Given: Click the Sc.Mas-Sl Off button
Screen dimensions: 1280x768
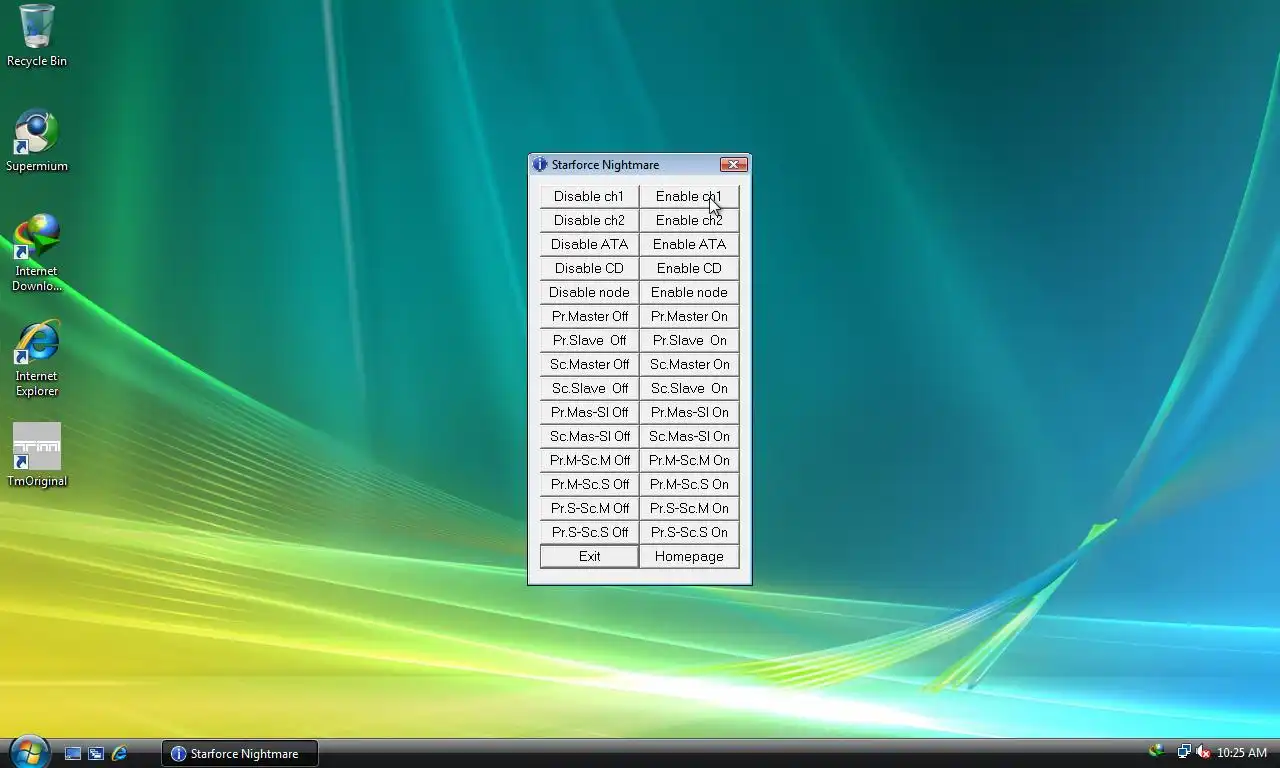Looking at the screenshot, I should coord(589,436).
